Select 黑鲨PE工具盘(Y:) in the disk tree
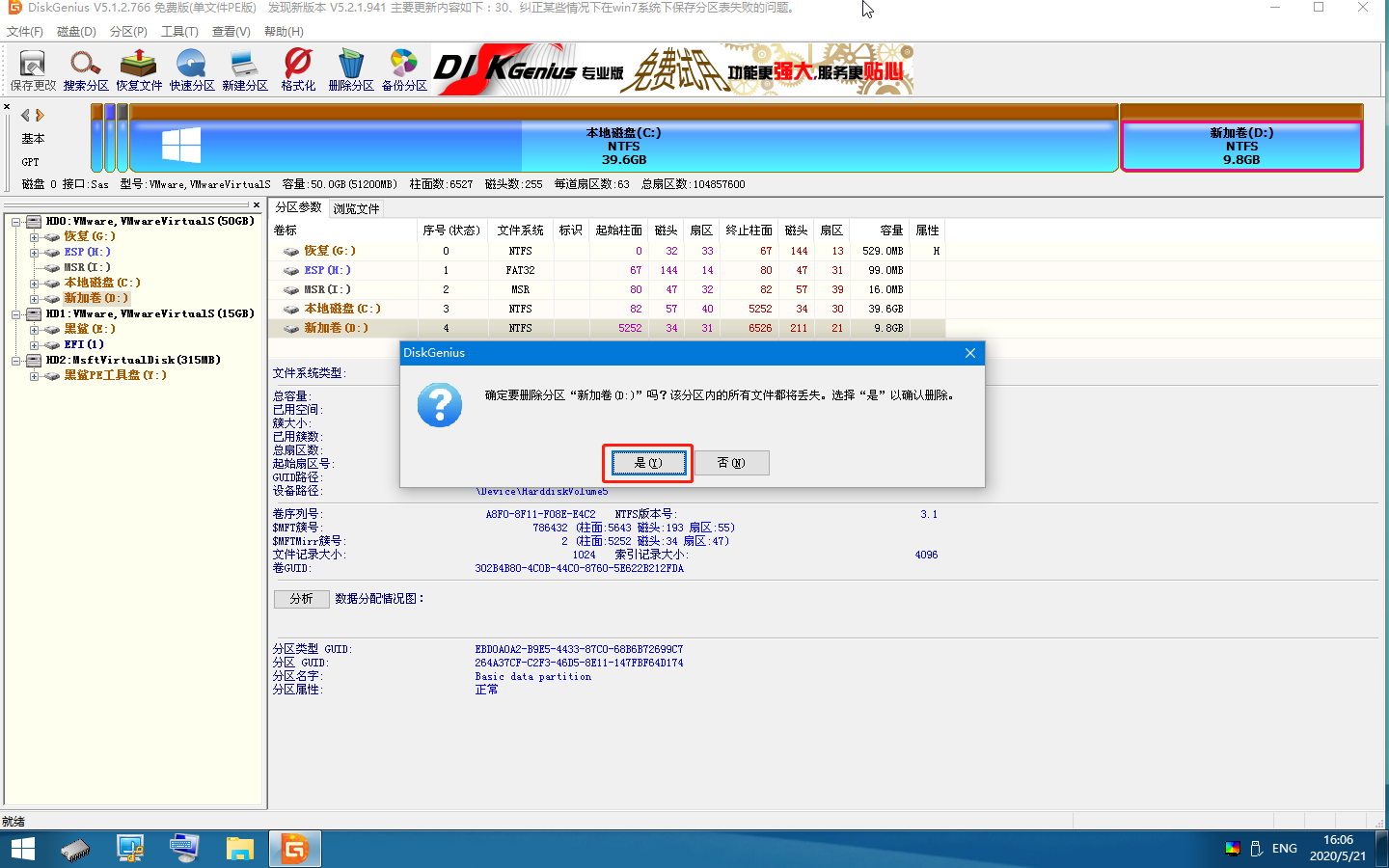The width and height of the screenshot is (1389, 868). [x=115, y=375]
